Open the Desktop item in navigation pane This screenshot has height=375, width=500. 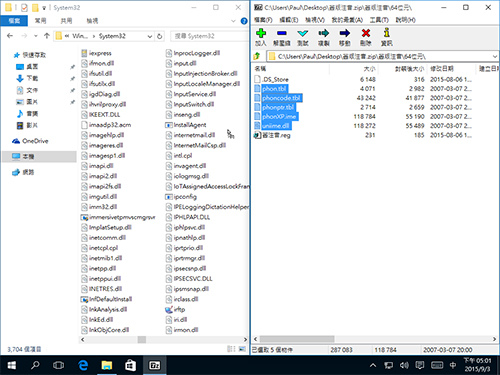(x=27, y=67)
